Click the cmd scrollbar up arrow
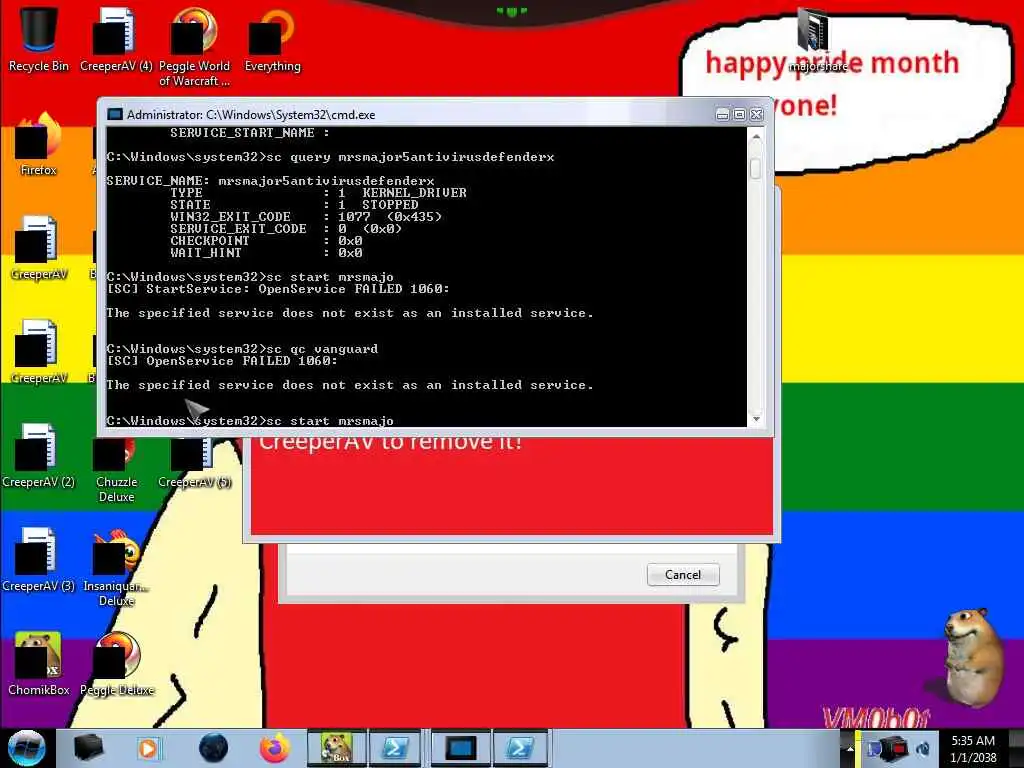The height and width of the screenshot is (768, 1024). pos(756,136)
